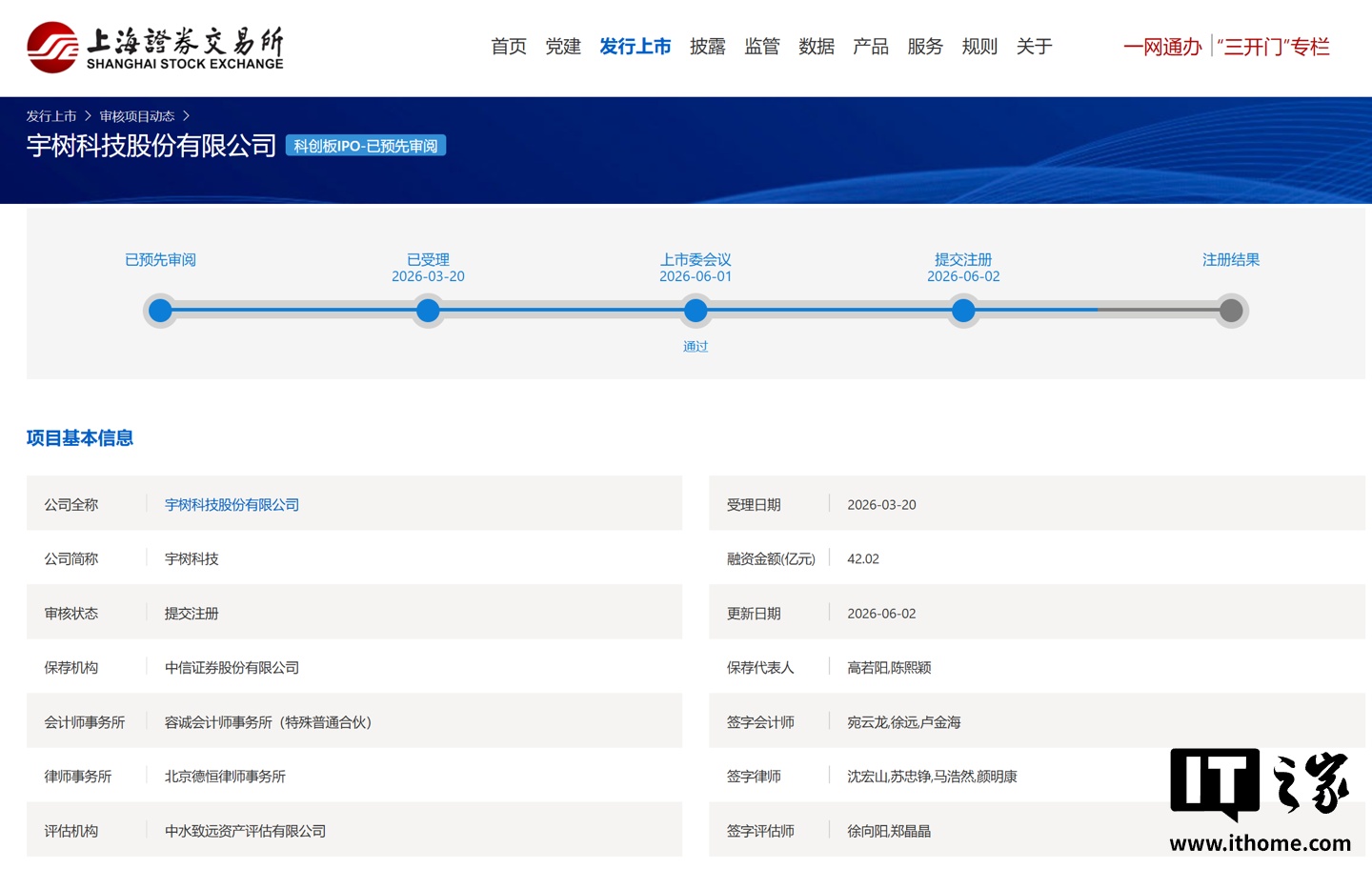Click the 公司全称 field label
1372x869 pixels.
click(x=71, y=505)
